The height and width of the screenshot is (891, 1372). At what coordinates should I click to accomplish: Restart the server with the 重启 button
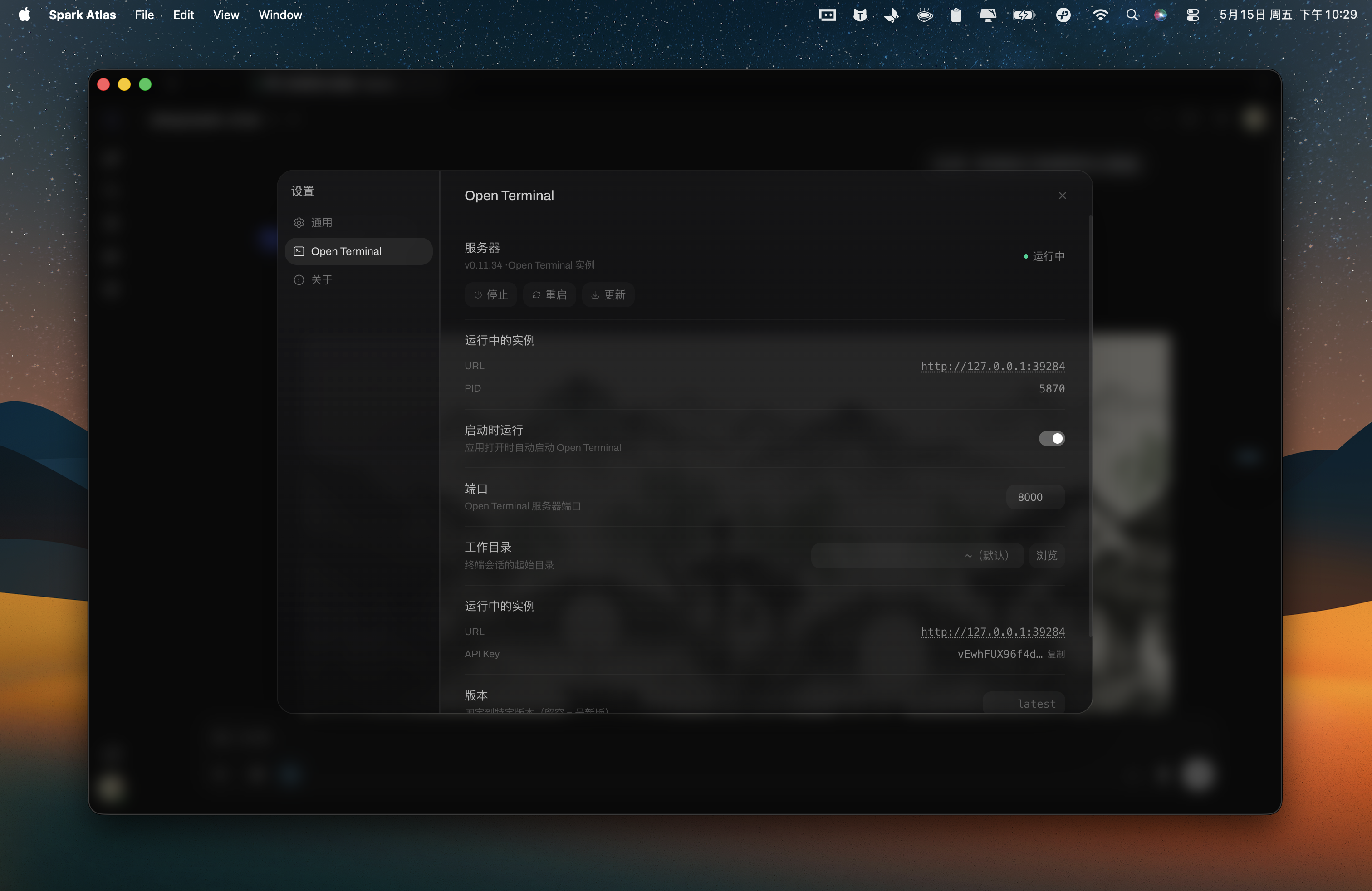(549, 295)
